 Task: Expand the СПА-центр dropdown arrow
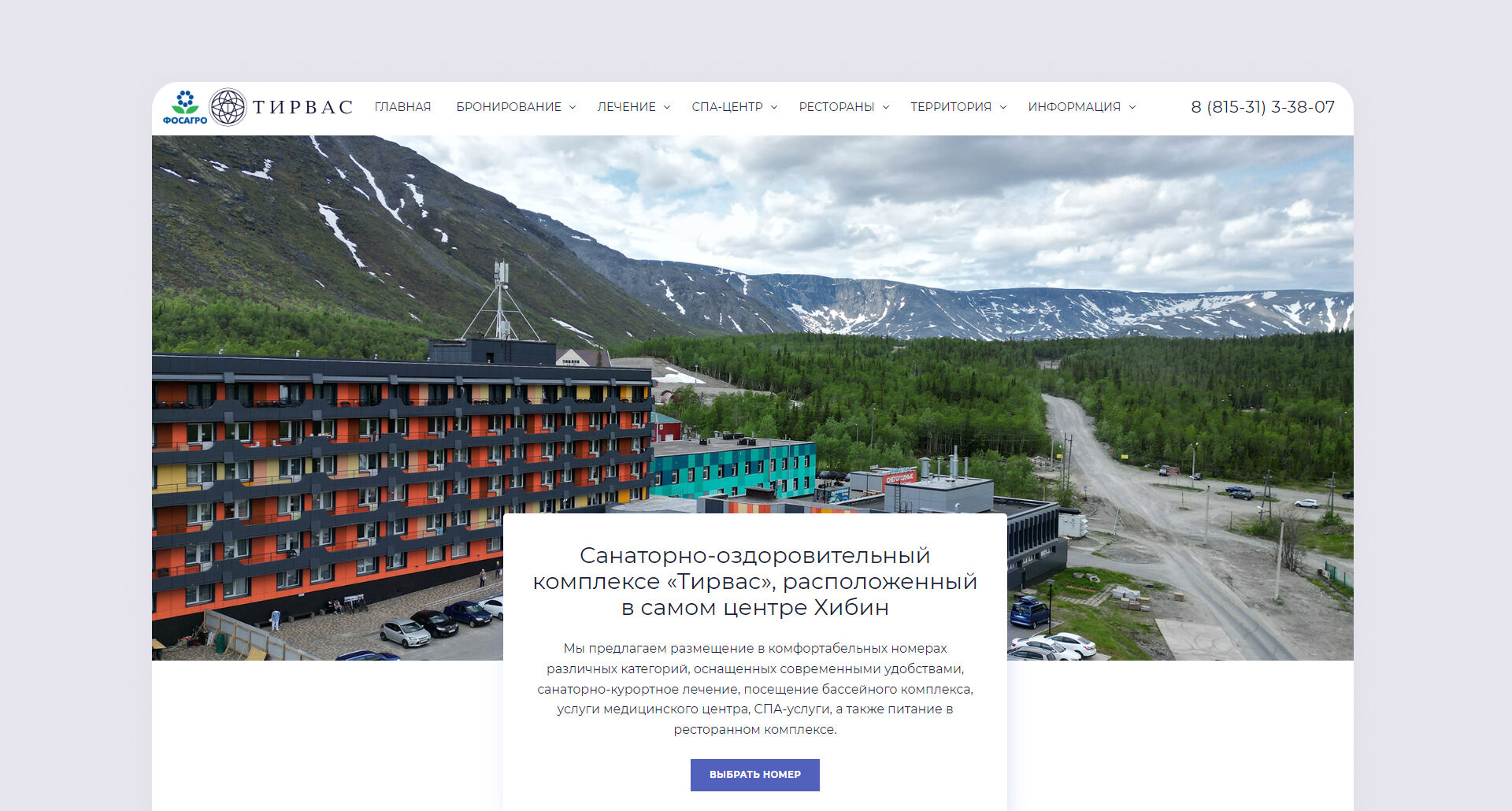point(774,107)
